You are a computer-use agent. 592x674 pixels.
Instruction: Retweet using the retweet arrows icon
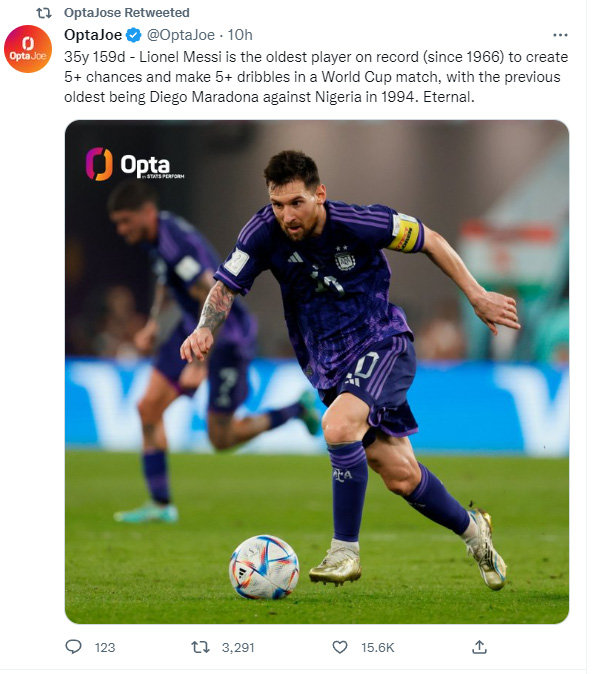[x=200, y=646]
